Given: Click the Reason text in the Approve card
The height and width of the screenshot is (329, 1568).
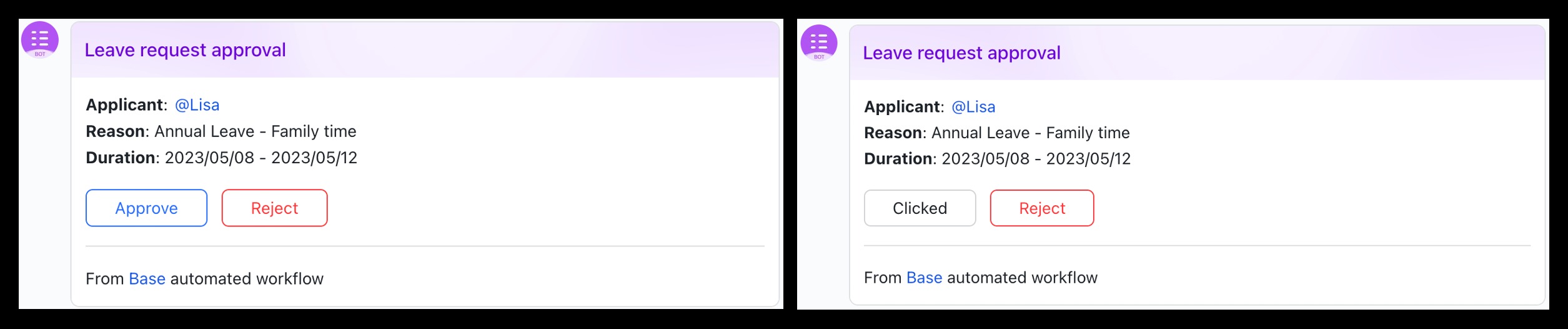Looking at the screenshot, I should pos(255,131).
